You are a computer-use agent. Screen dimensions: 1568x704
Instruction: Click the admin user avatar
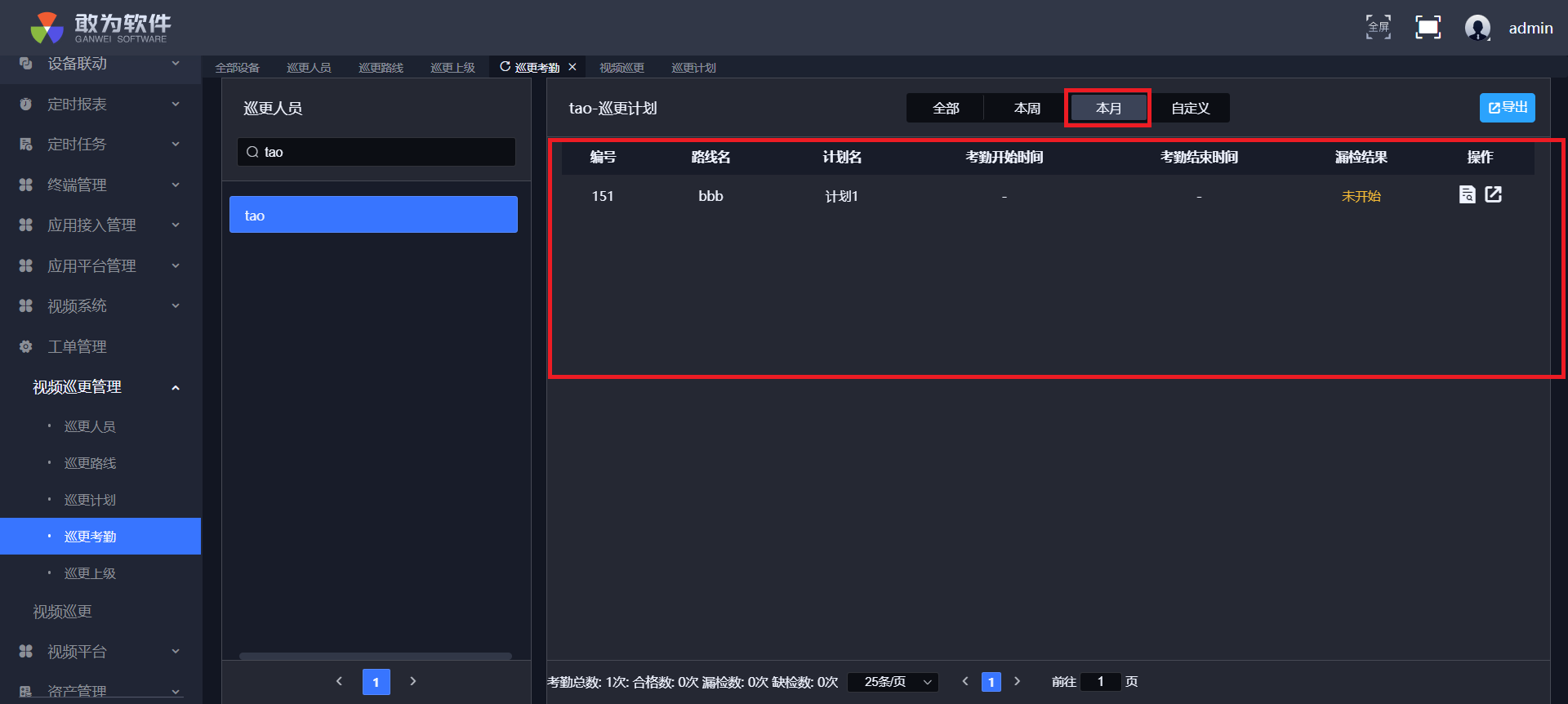click(1477, 28)
